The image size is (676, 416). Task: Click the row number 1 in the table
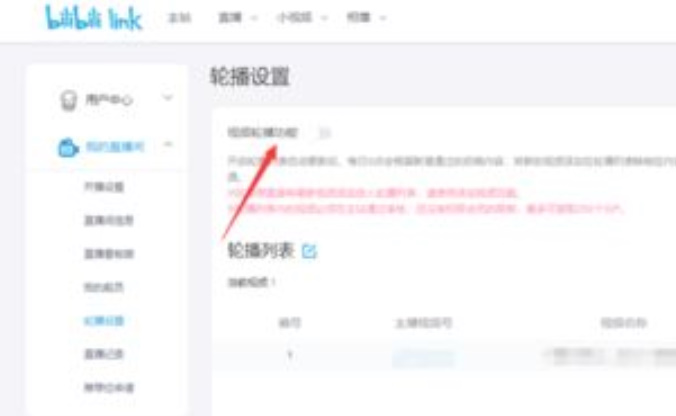pos(290,355)
